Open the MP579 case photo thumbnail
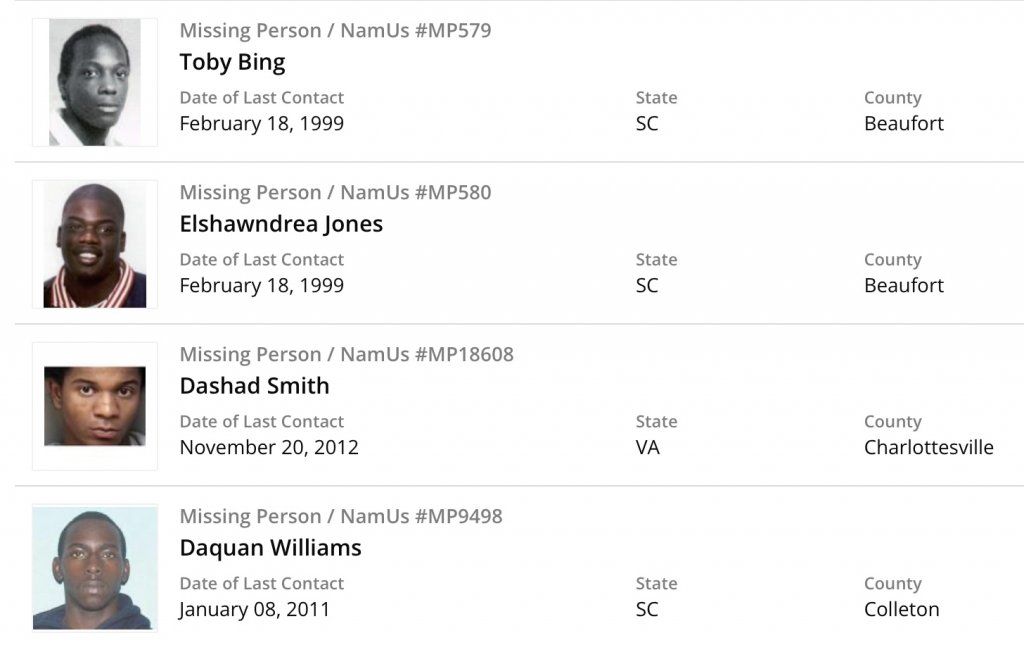Viewport: 1024px width, 645px height. [x=95, y=83]
